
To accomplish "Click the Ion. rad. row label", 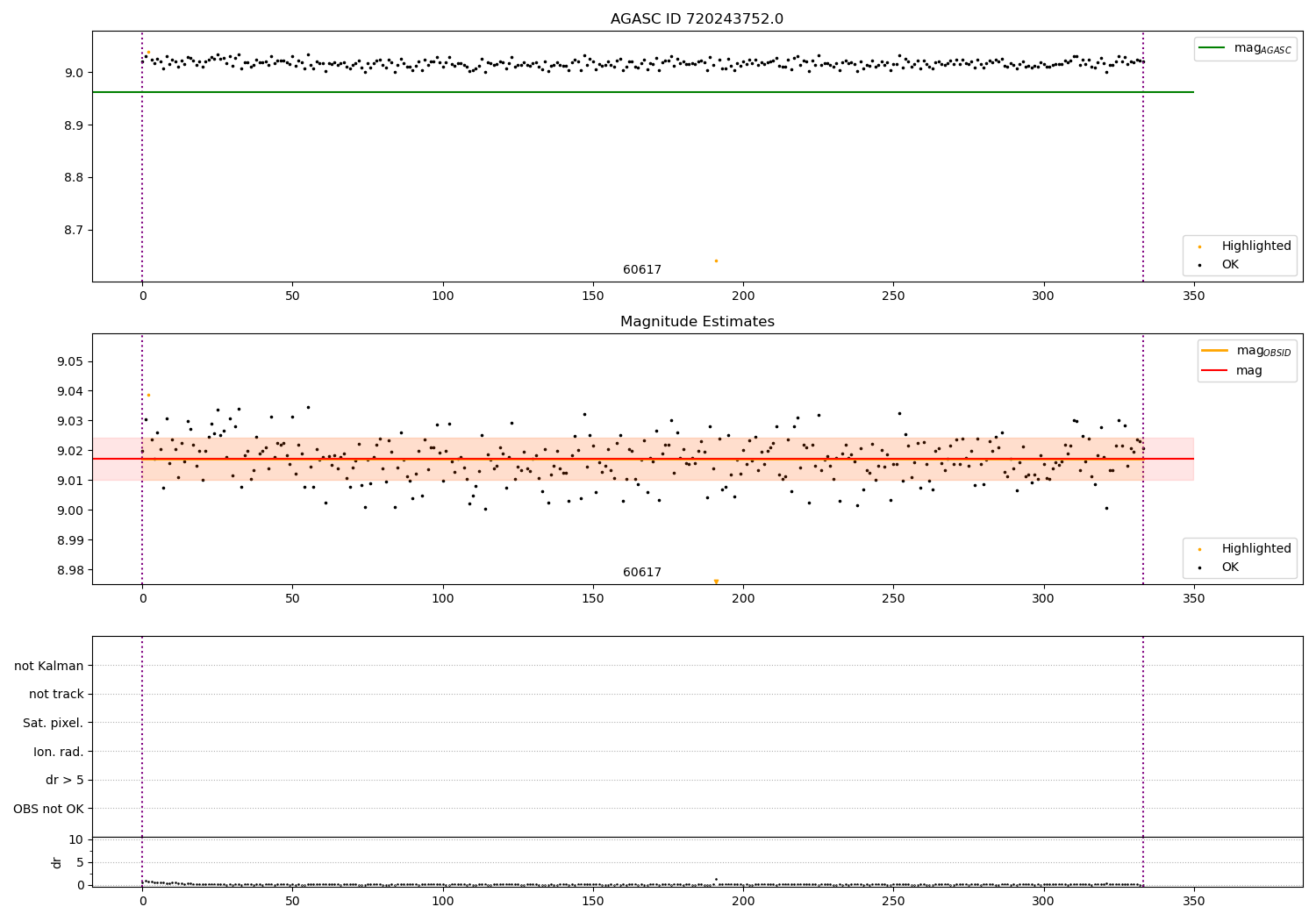I will pyautogui.click(x=59, y=752).
